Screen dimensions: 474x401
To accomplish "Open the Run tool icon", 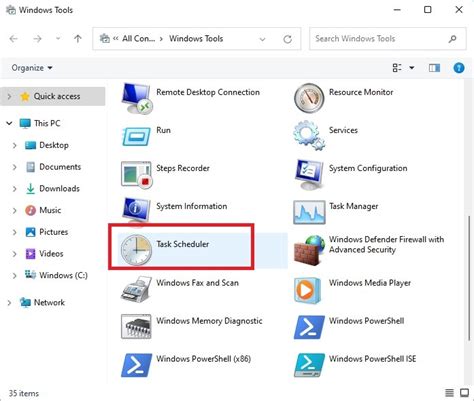I will 136,136.
